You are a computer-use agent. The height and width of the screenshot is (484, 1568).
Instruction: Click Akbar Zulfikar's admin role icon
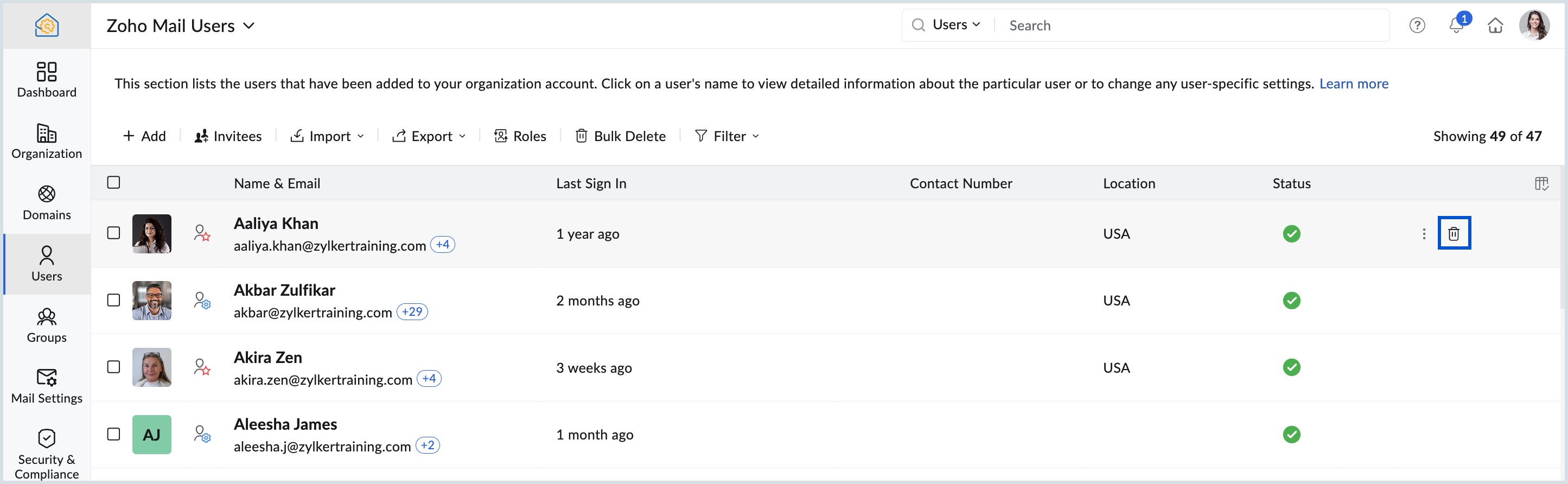click(x=202, y=300)
